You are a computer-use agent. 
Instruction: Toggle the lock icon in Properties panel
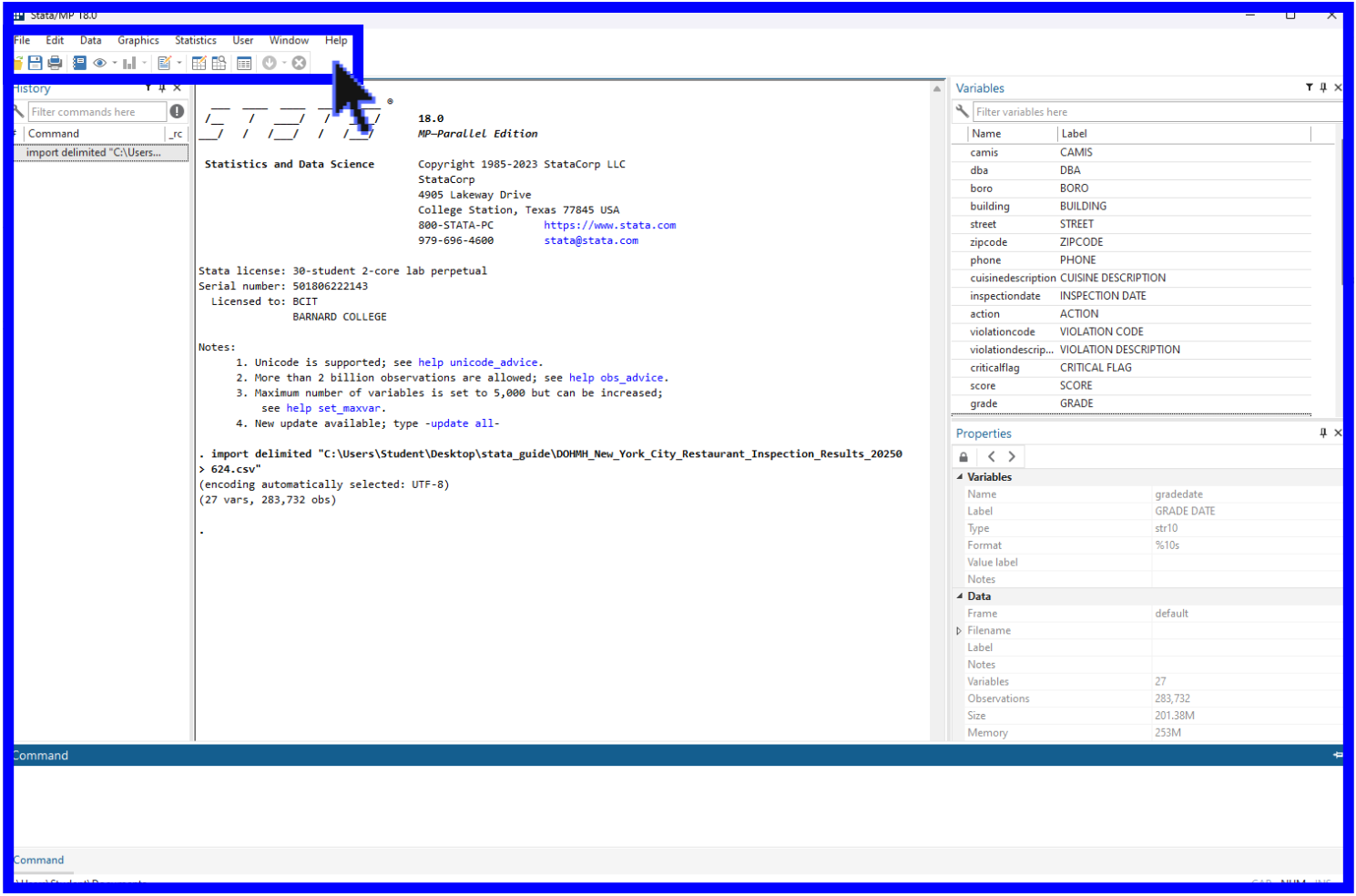click(x=963, y=456)
